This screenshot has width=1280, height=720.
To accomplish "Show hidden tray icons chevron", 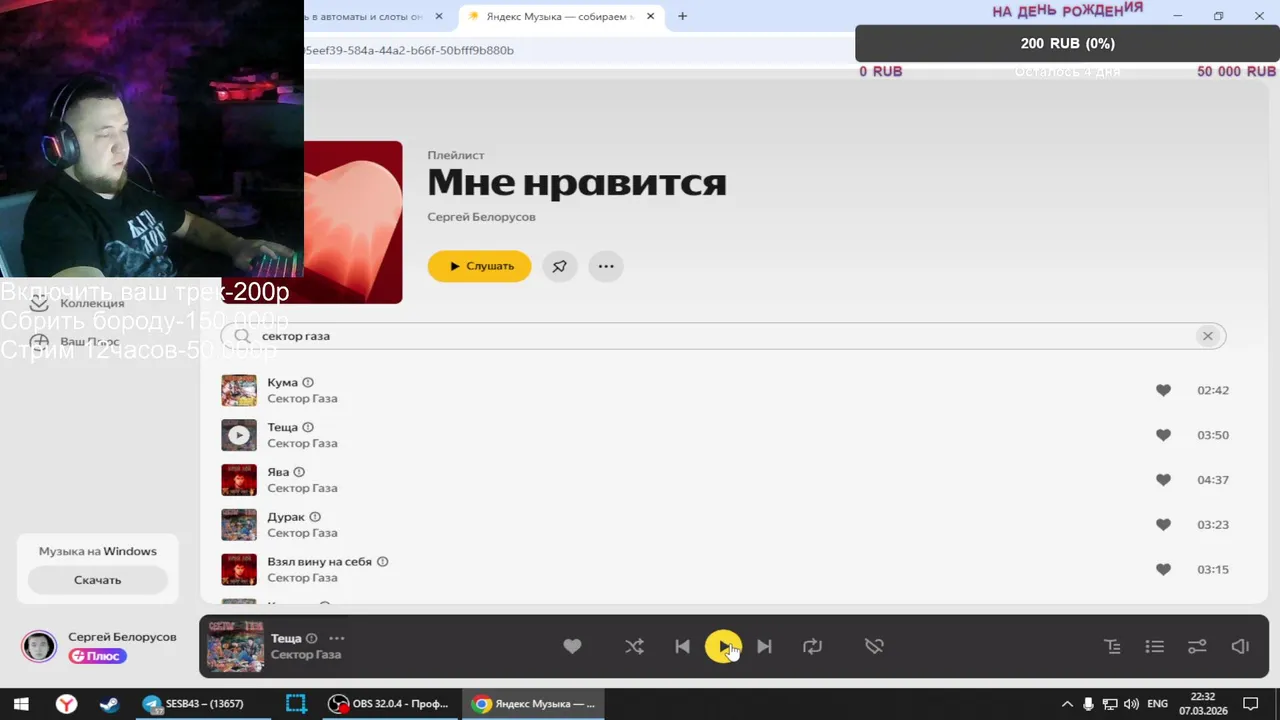I will (x=1067, y=704).
